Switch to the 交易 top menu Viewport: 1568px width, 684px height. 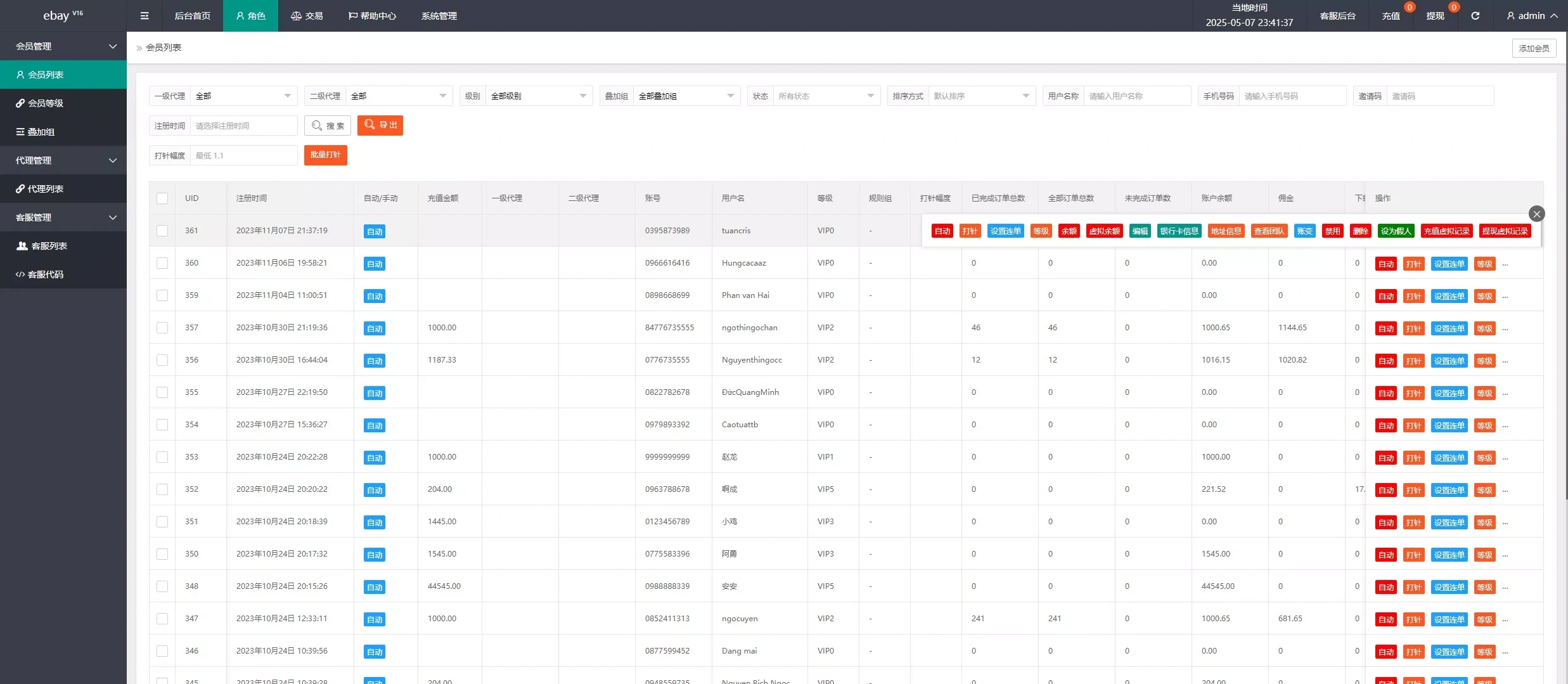pyautogui.click(x=307, y=16)
